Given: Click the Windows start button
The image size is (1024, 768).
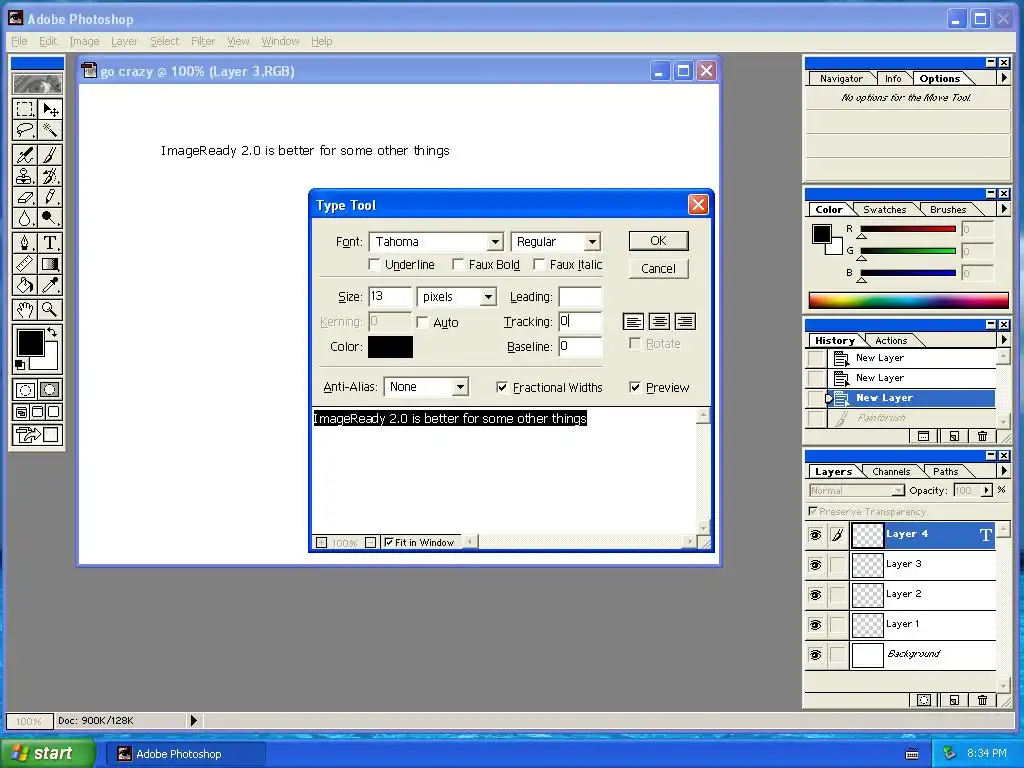Looking at the screenshot, I should coord(47,753).
